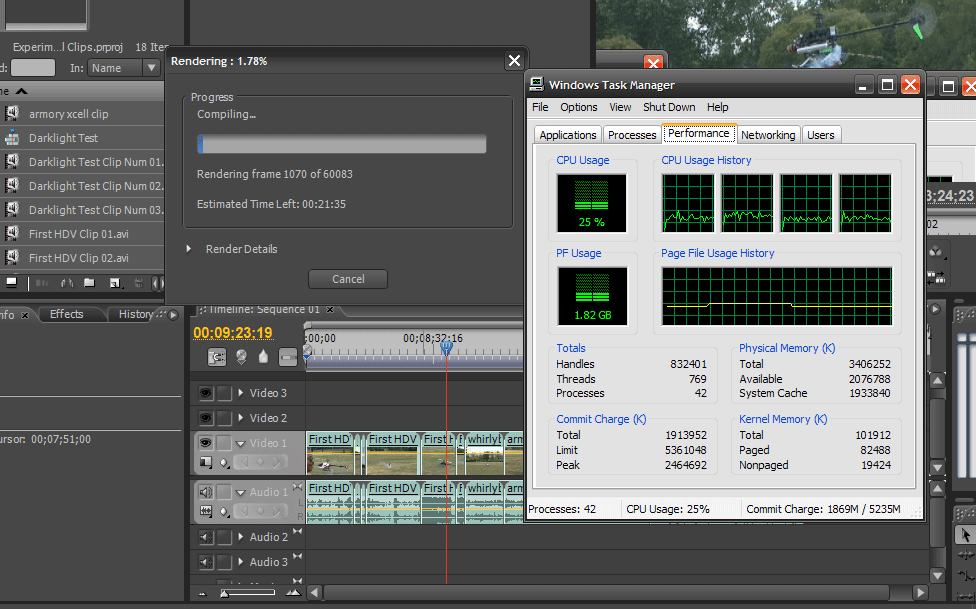Click the timeline current timecode 00;09;23;19
Viewport: 976px width, 609px height.
(x=232, y=333)
